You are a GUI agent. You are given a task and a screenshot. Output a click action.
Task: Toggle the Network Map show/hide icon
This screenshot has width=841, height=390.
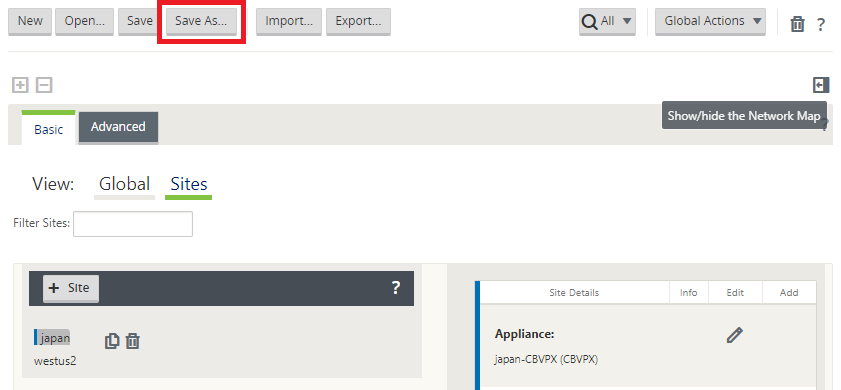tap(821, 85)
